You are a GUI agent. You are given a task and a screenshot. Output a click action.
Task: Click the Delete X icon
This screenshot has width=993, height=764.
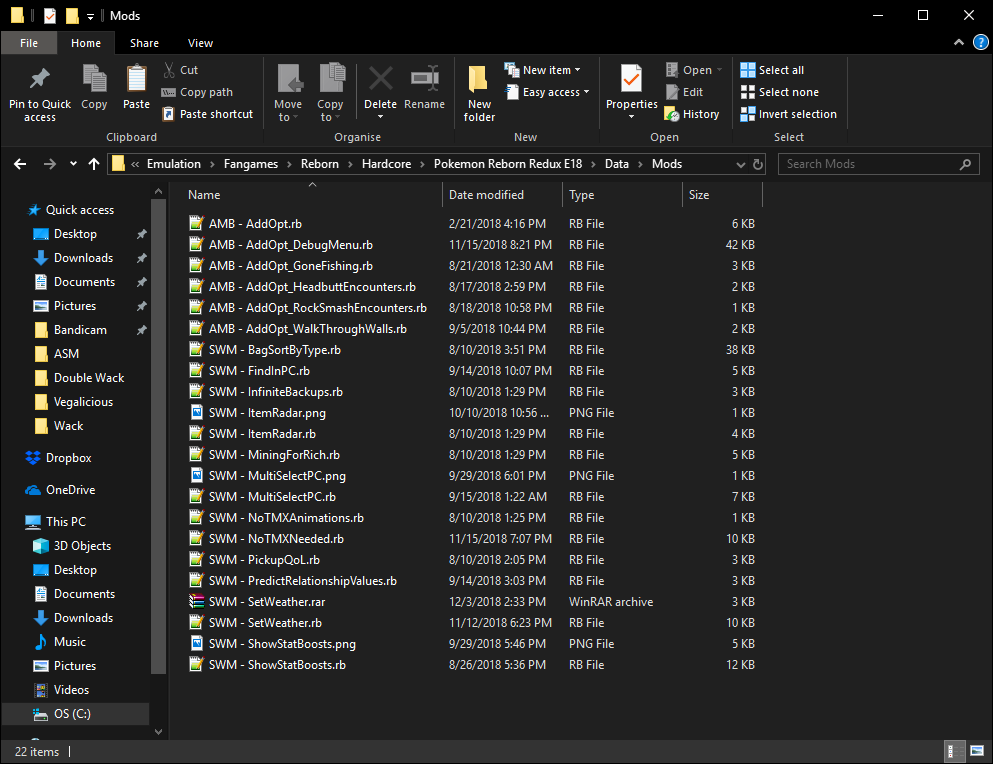click(x=381, y=79)
